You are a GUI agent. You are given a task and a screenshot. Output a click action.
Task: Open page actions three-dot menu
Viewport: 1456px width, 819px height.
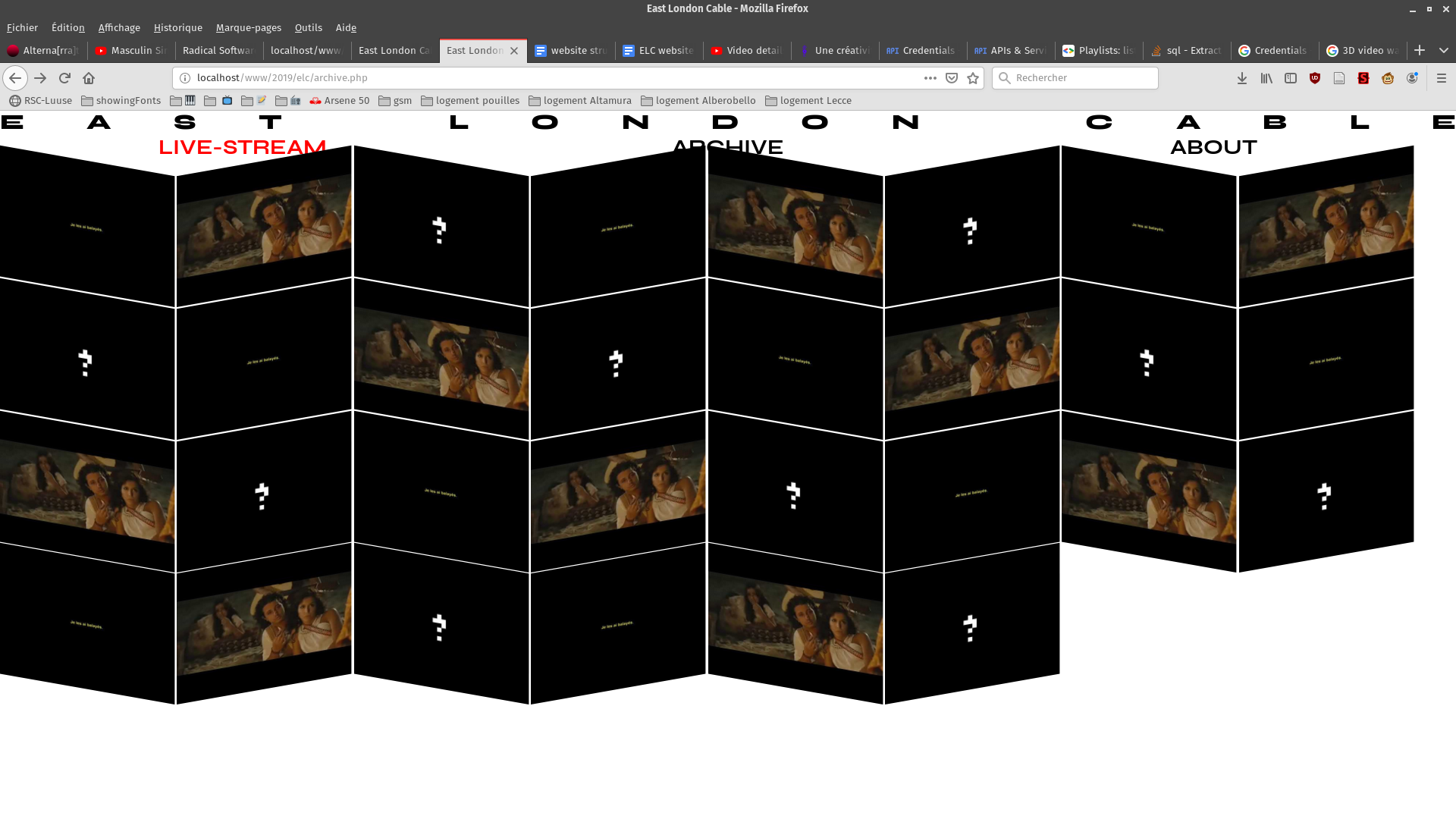(x=930, y=78)
